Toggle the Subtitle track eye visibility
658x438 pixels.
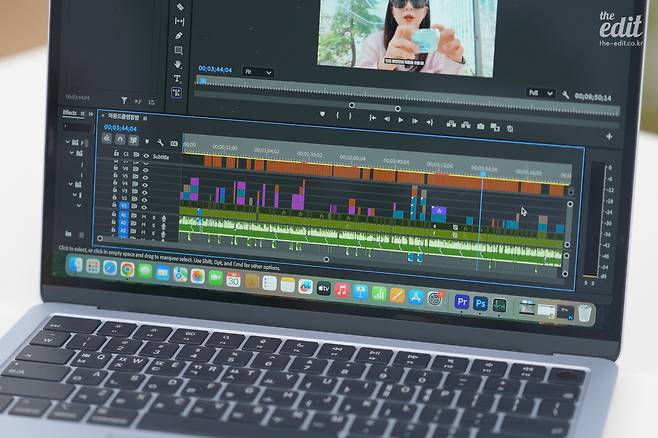(146, 157)
